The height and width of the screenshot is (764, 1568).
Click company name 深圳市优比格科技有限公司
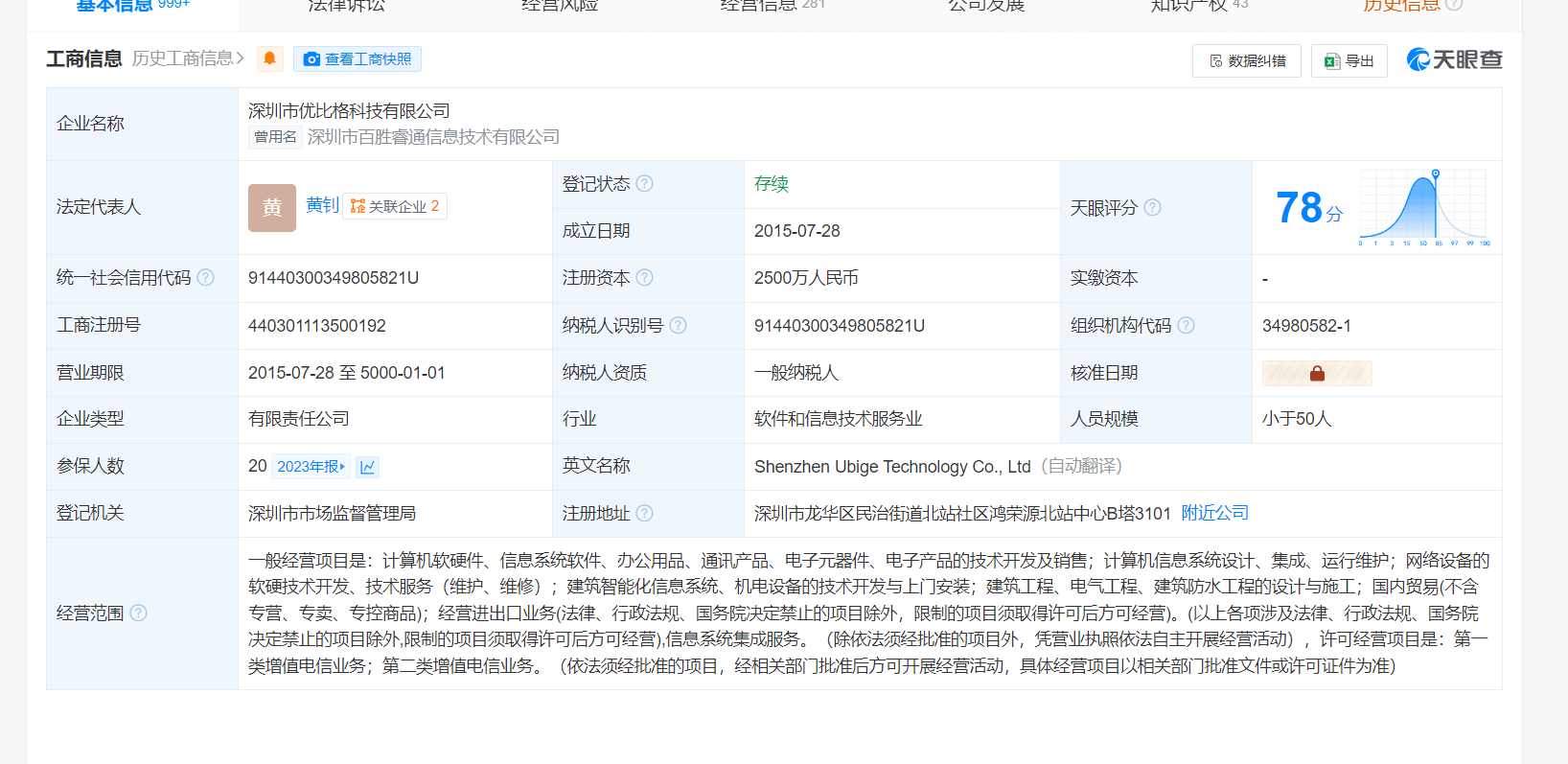[x=349, y=111]
